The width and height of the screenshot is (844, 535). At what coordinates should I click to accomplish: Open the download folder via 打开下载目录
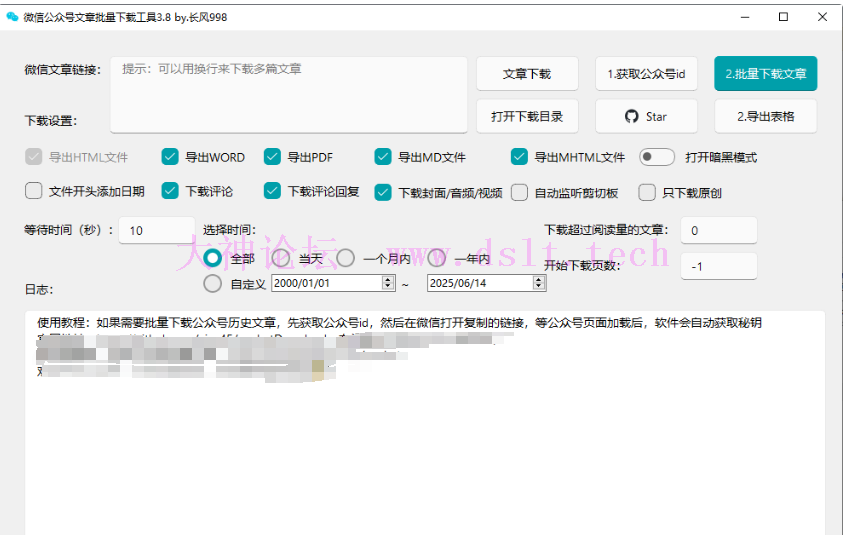click(x=527, y=116)
